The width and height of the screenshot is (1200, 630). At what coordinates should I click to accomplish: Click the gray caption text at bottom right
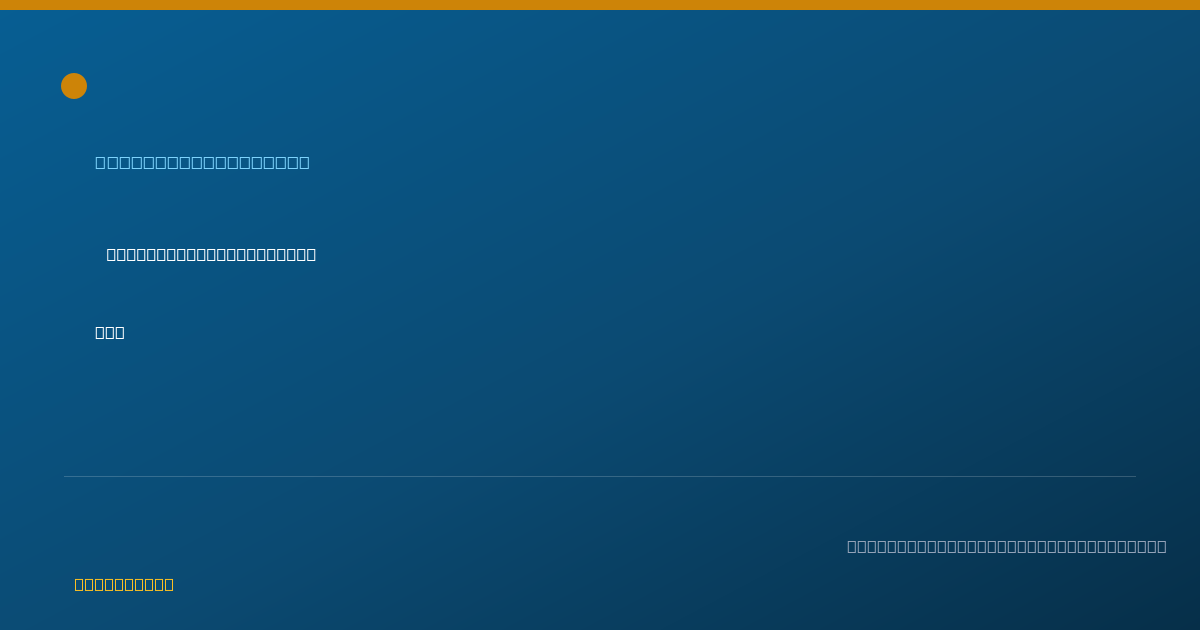click(1006, 546)
